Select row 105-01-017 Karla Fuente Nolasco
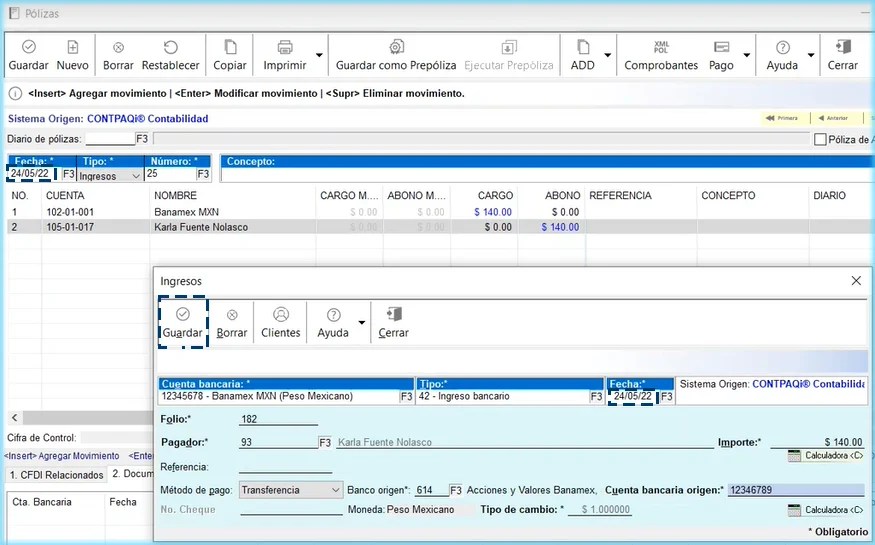The image size is (875, 545). (438, 227)
